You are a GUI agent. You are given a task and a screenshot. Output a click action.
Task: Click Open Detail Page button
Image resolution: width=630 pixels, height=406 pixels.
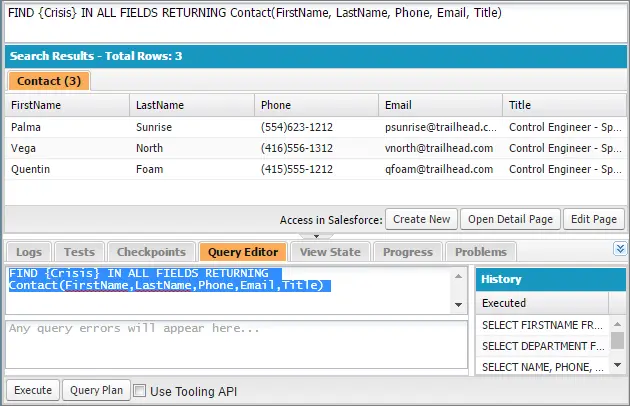[510, 219]
